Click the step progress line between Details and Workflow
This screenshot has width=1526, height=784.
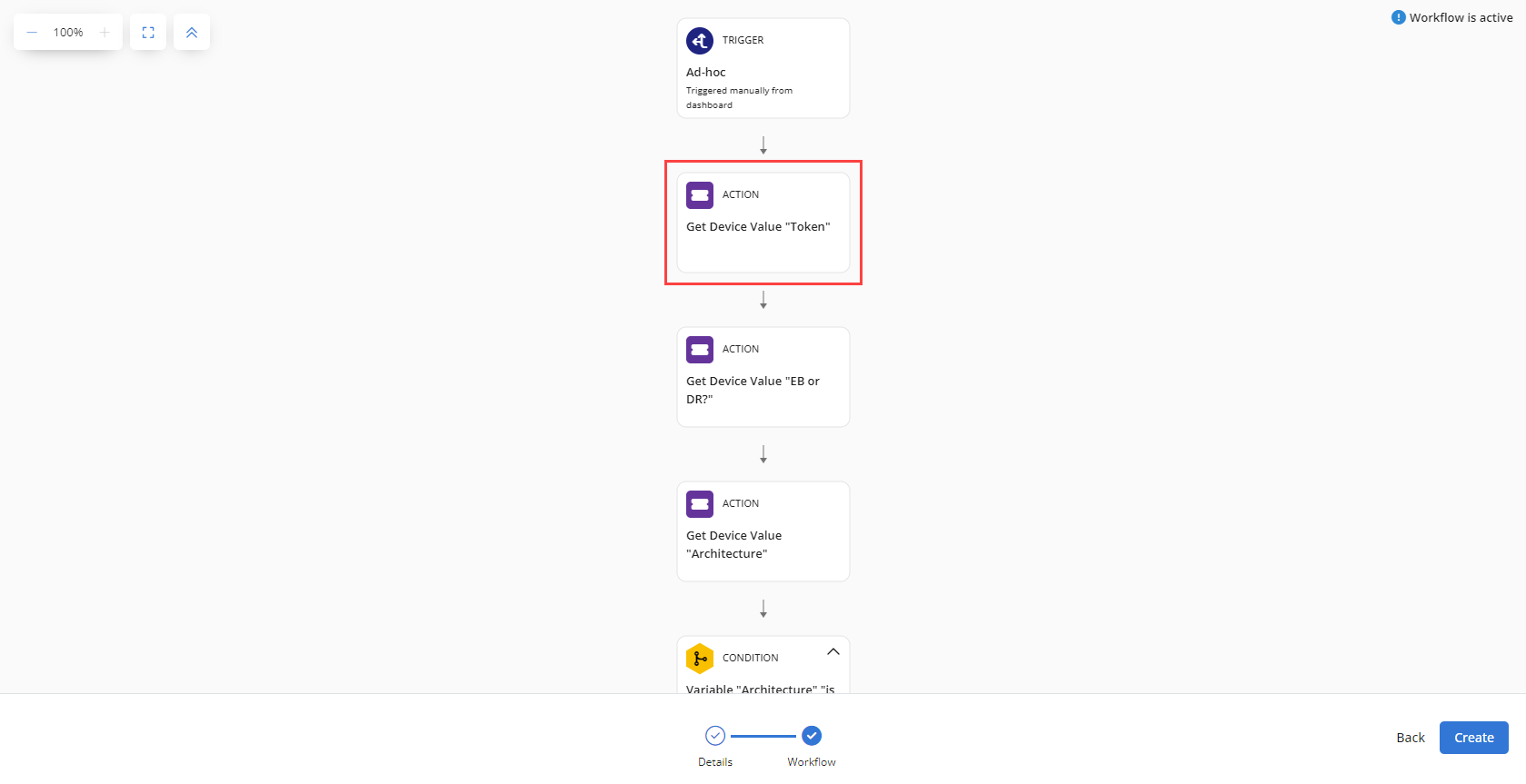click(x=763, y=736)
